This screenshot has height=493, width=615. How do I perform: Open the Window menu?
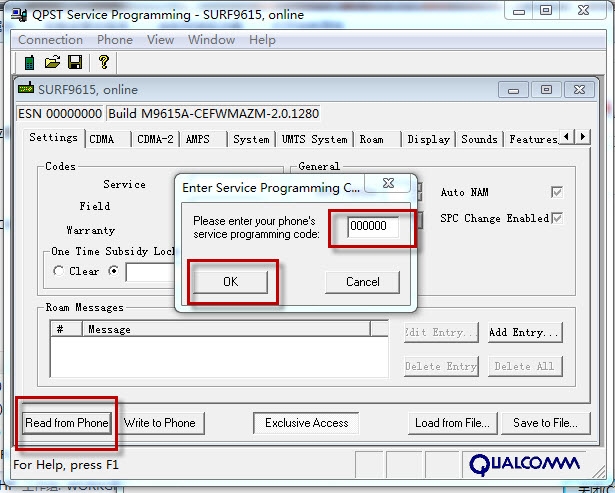[x=211, y=40]
